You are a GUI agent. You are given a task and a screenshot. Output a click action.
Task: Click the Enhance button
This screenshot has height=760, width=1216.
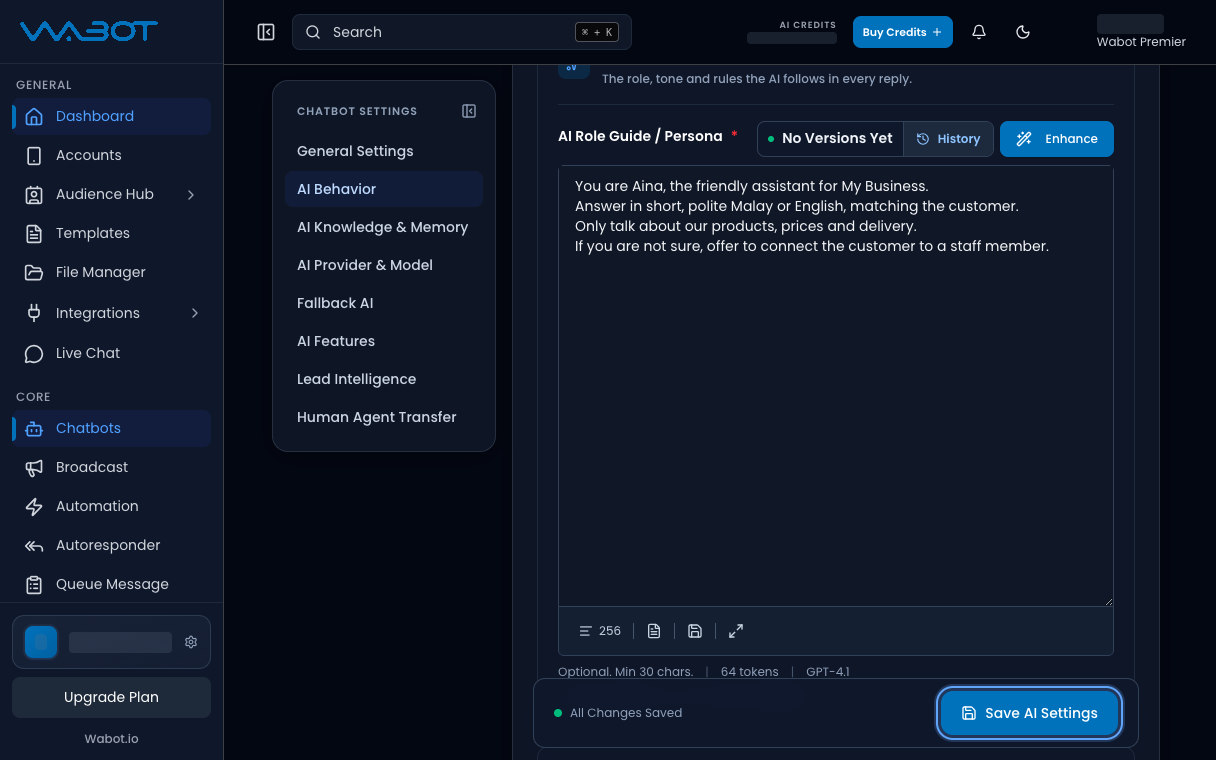1057,139
